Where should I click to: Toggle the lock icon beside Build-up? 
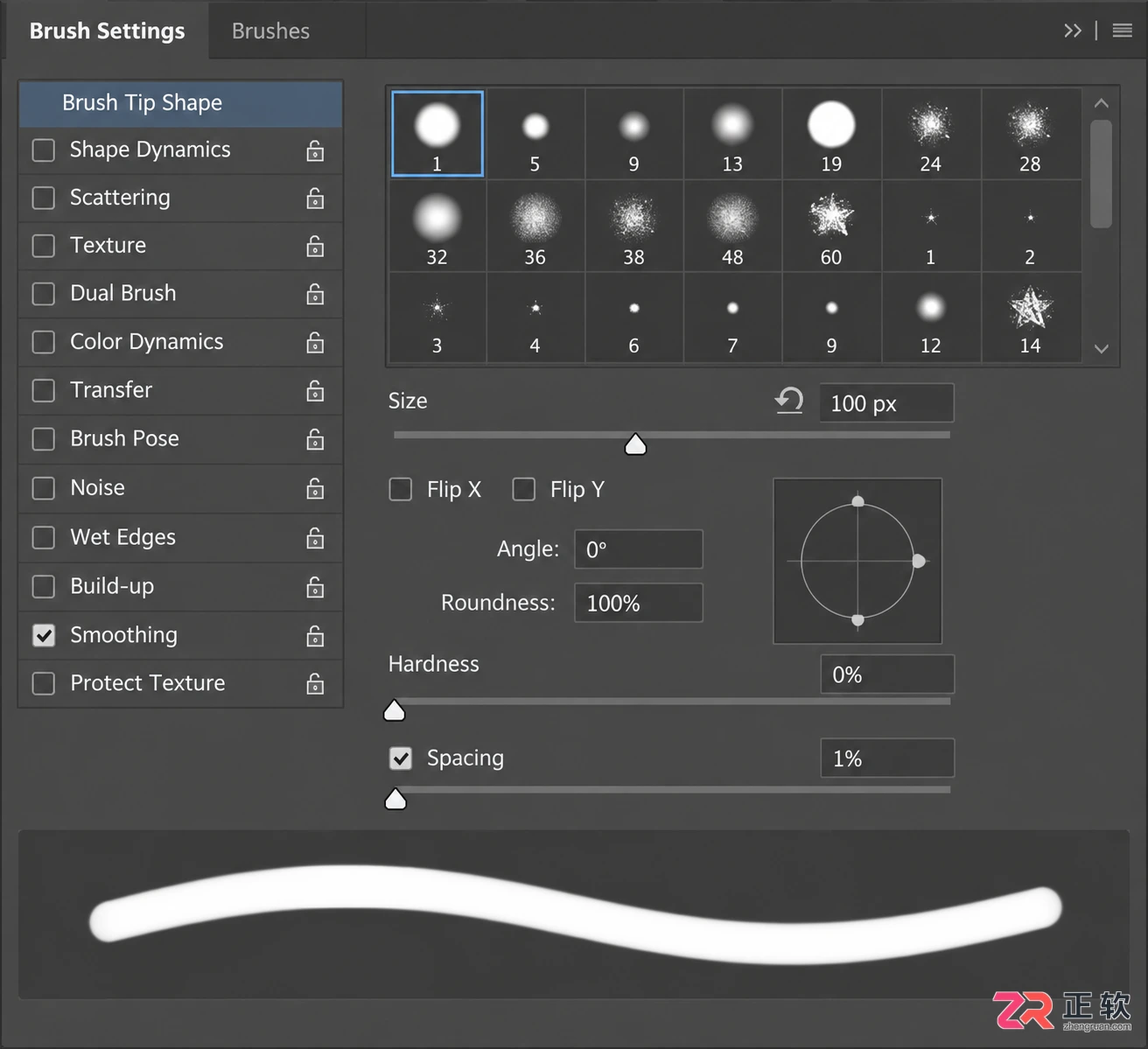[x=315, y=586]
